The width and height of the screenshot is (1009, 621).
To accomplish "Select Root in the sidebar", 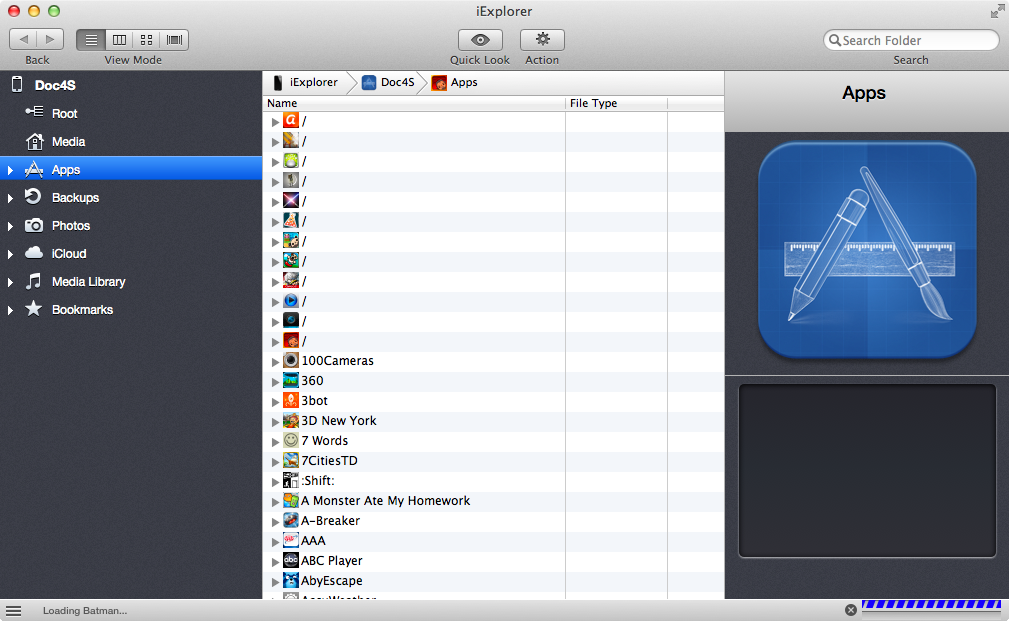I will point(64,114).
